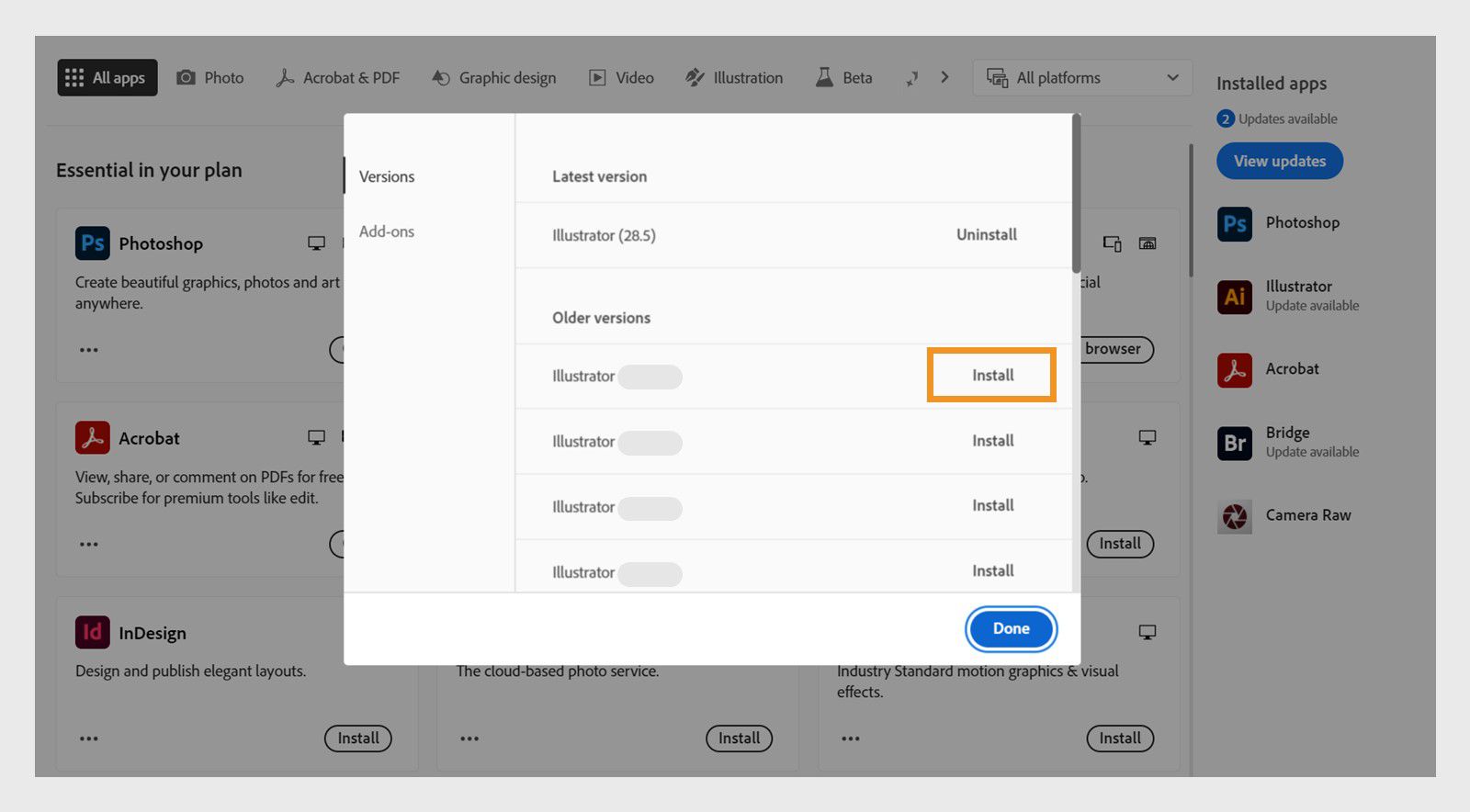1470x812 pixels.
Task: Click the Acrobat card icon under Essential in your plan
Action: pos(92,438)
